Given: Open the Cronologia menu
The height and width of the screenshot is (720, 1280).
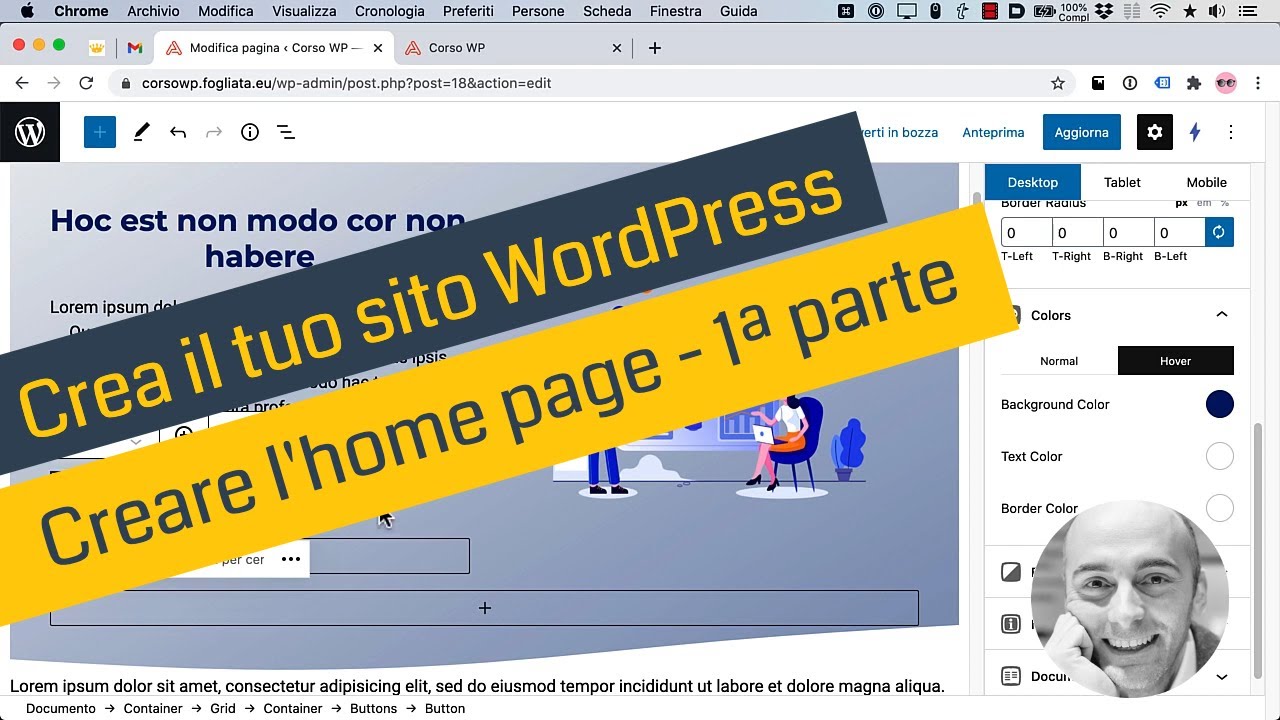Looking at the screenshot, I should point(389,11).
